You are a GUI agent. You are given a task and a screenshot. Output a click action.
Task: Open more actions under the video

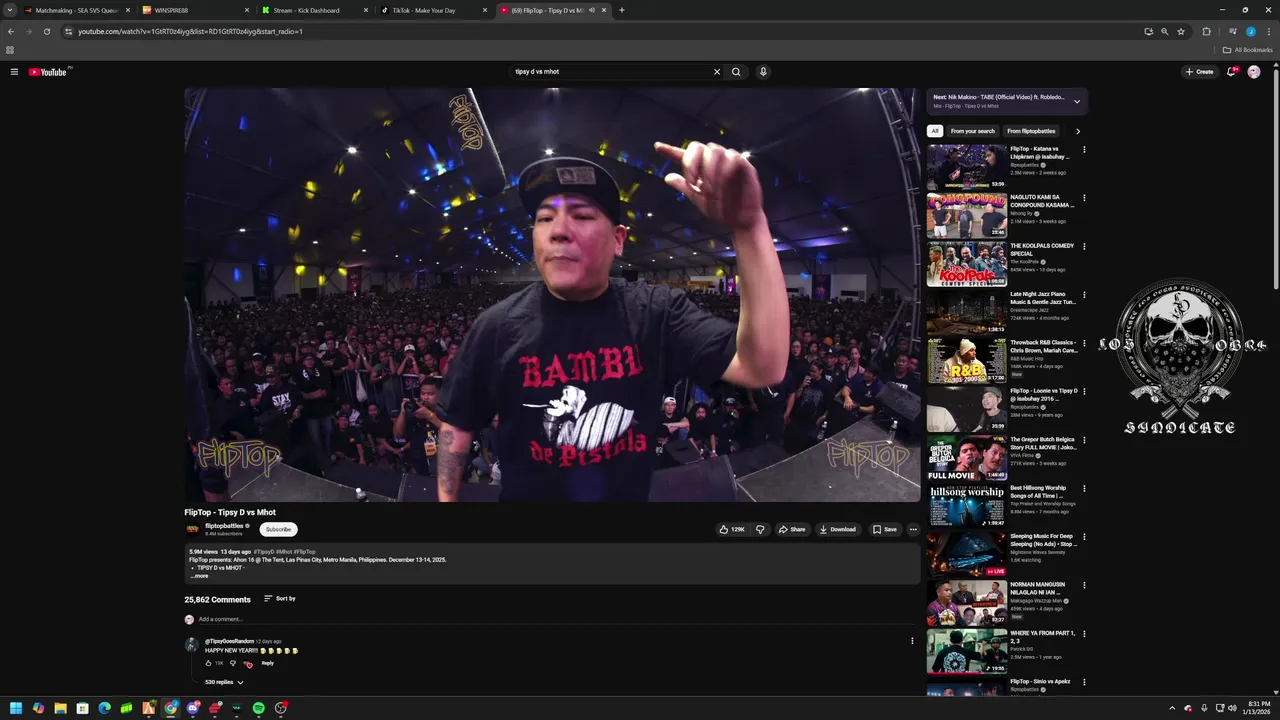pos(913,529)
